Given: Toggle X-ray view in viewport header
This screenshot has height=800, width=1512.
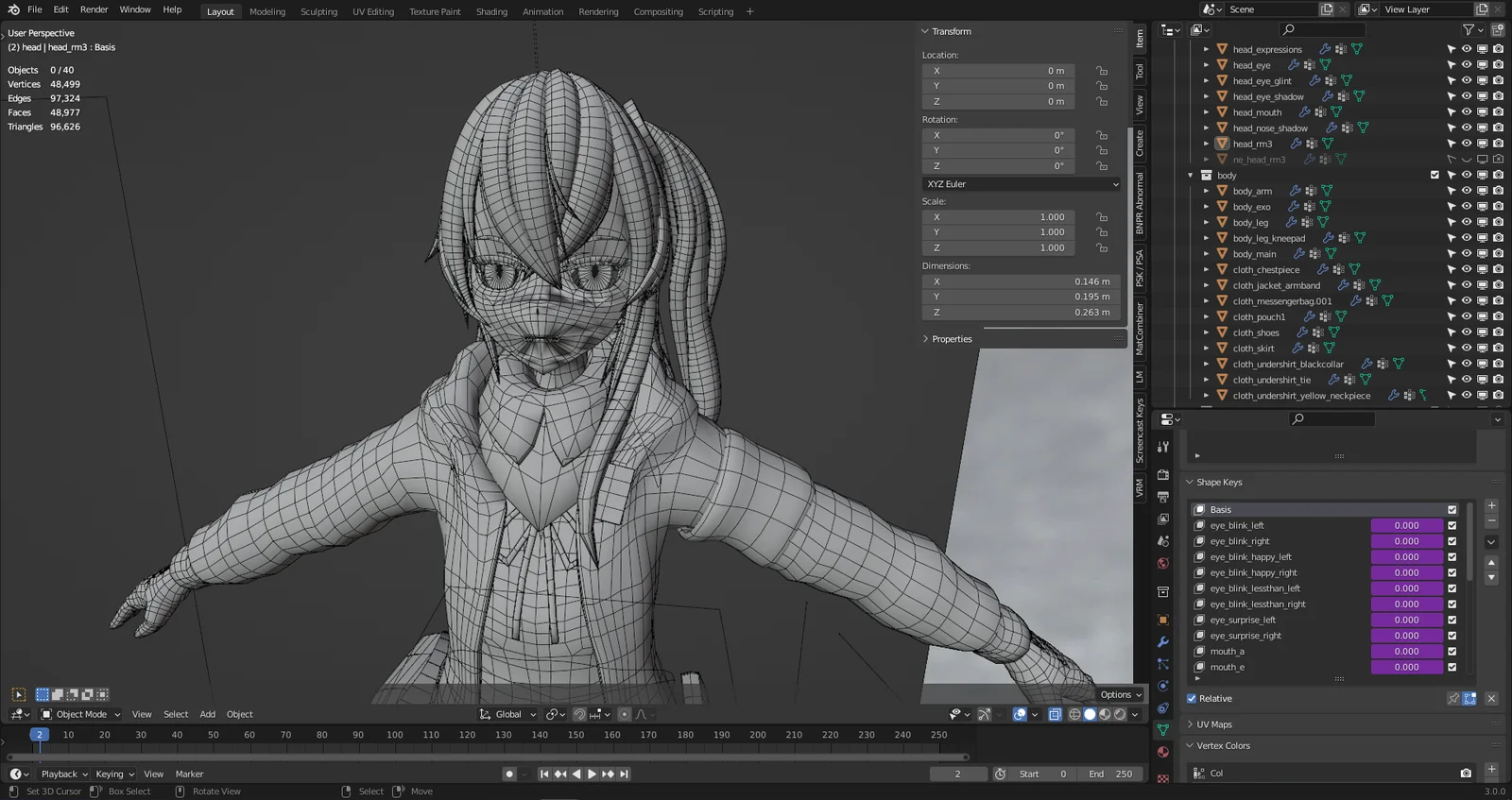Looking at the screenshot, I should tap(1055, 715).
